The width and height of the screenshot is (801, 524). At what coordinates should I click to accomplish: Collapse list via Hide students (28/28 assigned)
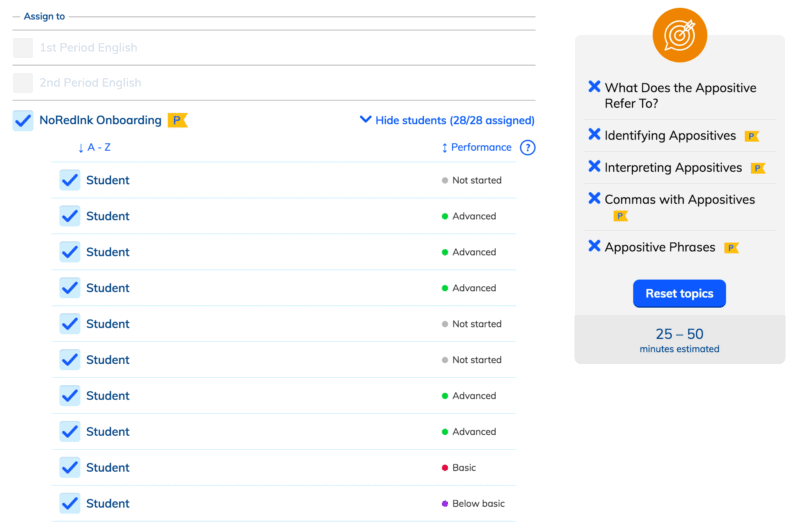pyautogui.click(x=447, y=120)
